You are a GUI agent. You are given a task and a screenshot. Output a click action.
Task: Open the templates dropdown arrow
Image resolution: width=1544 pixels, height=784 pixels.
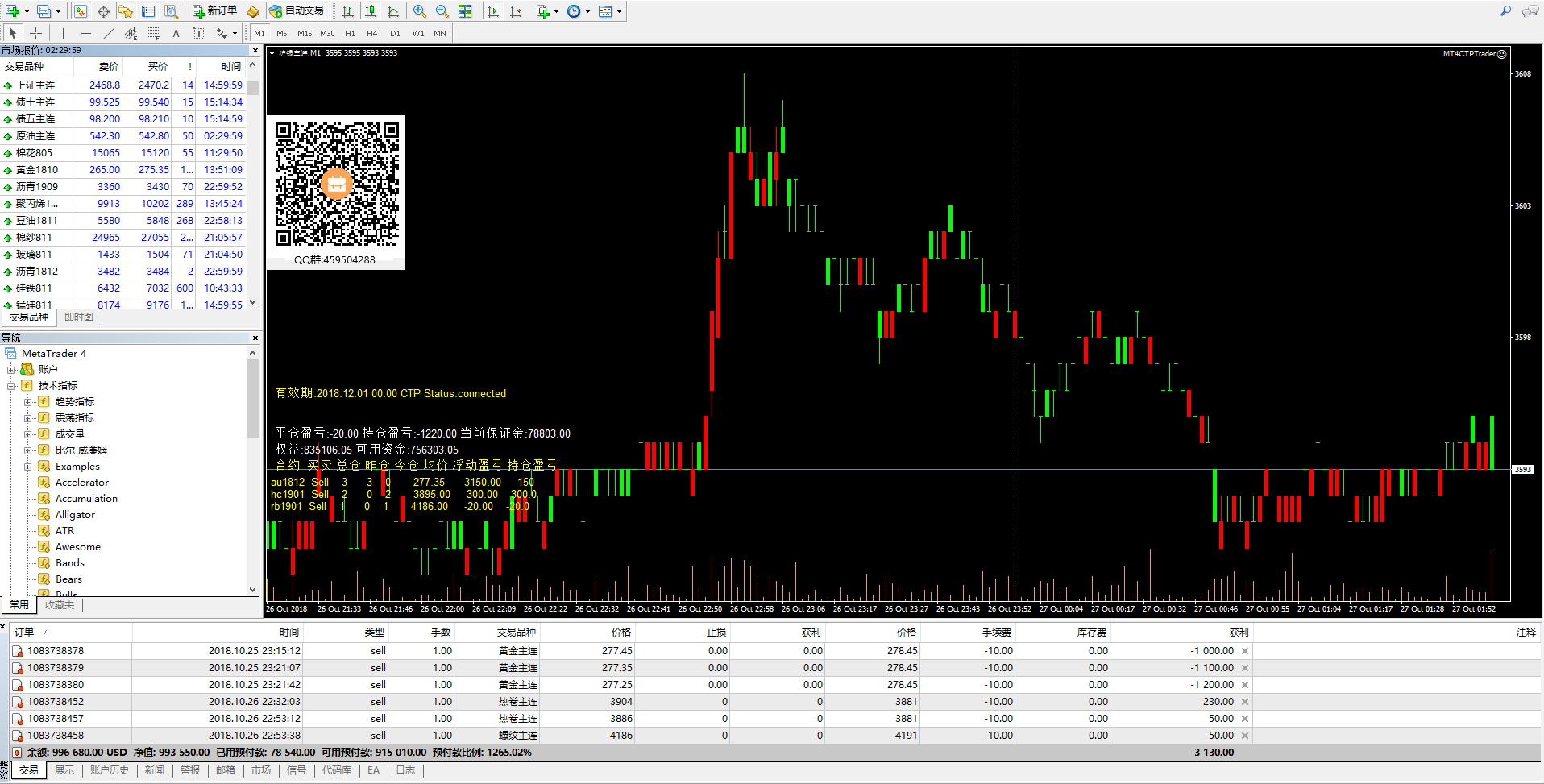click(619, 11)
